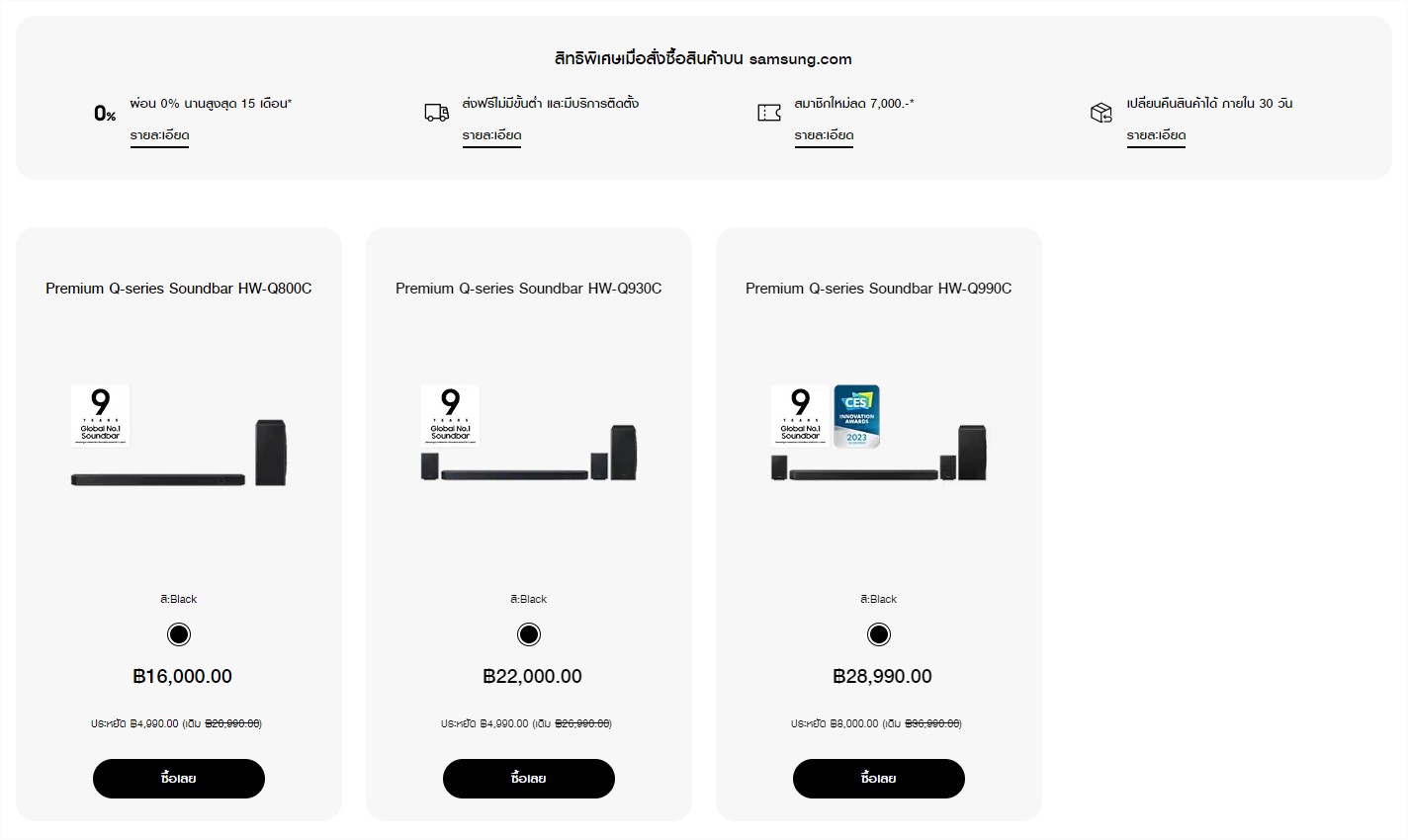1408x840 pixels.
Task: Click buy now button for HW-Q990C
Action: [879, 779]
